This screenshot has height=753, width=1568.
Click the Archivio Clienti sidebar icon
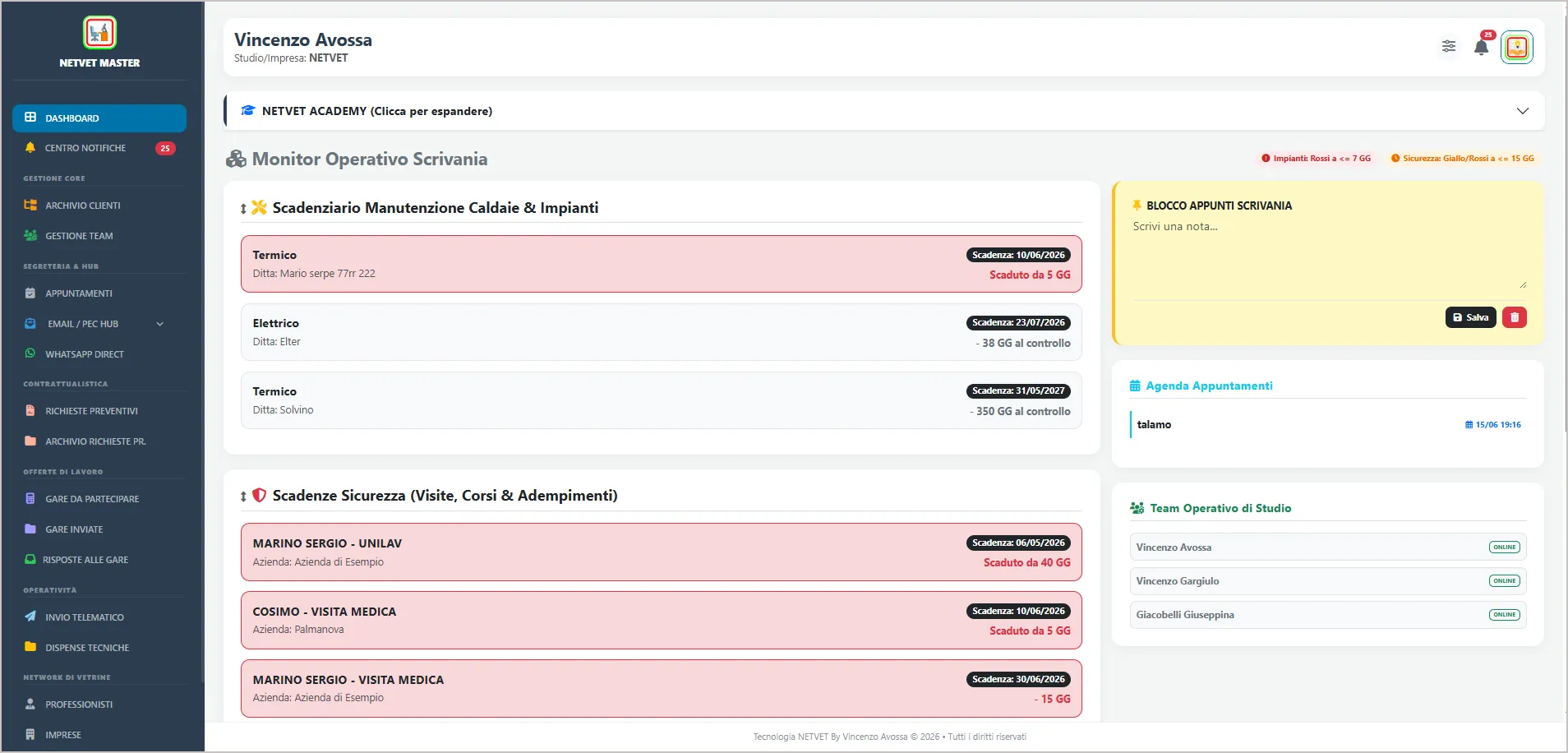point(30,206)
